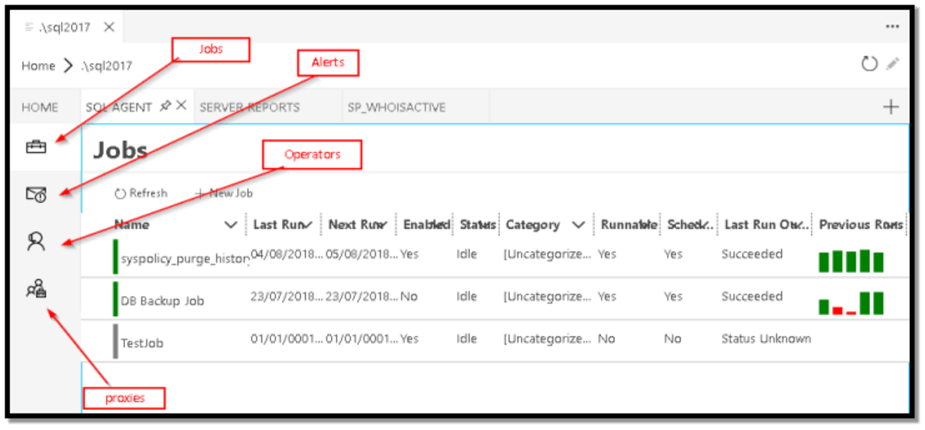The width and height of the screenshot is (925, 430).
Task: Click the New Job button
Action: (224, 193)
